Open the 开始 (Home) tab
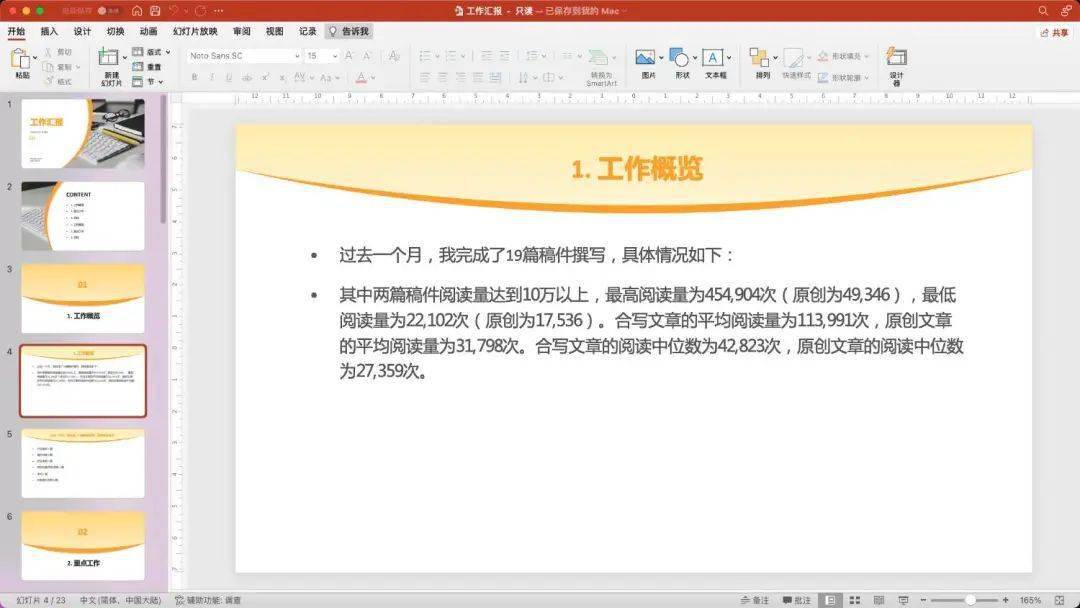Image resolution: width=1080 pixels, height=608 pixels. point(17,32)
